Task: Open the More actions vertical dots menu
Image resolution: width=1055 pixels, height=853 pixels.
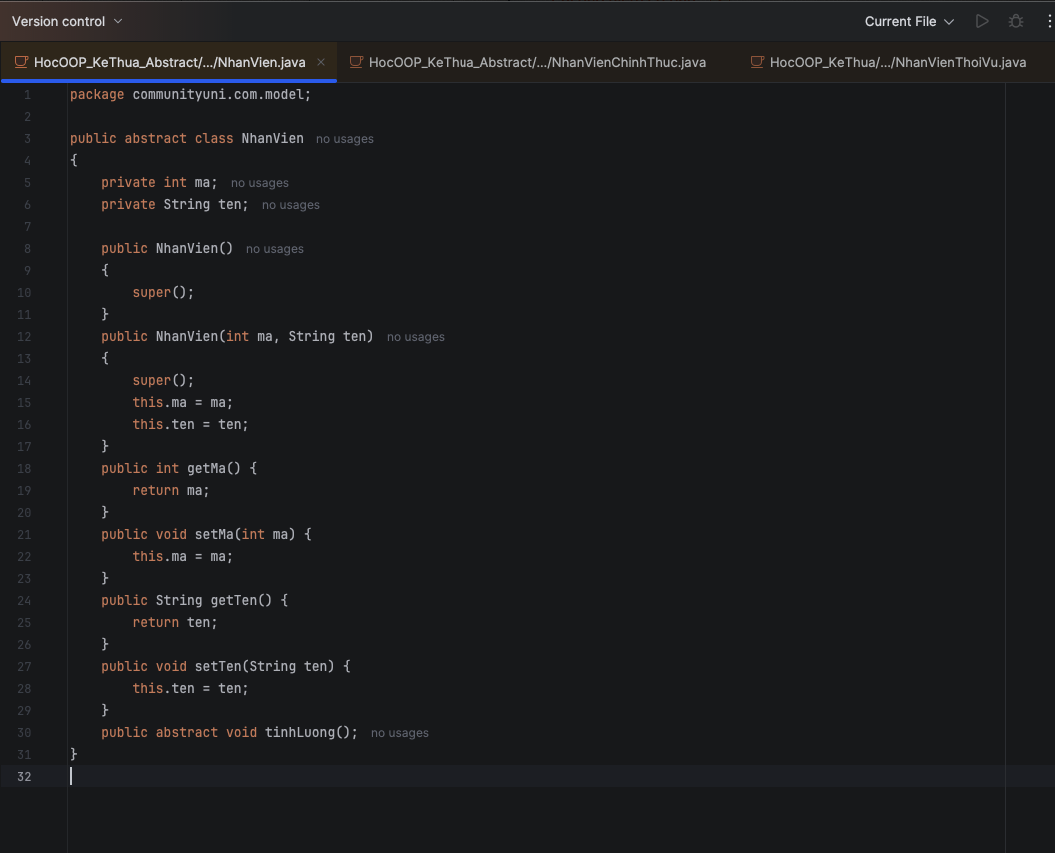Action: coord(1047,21)
